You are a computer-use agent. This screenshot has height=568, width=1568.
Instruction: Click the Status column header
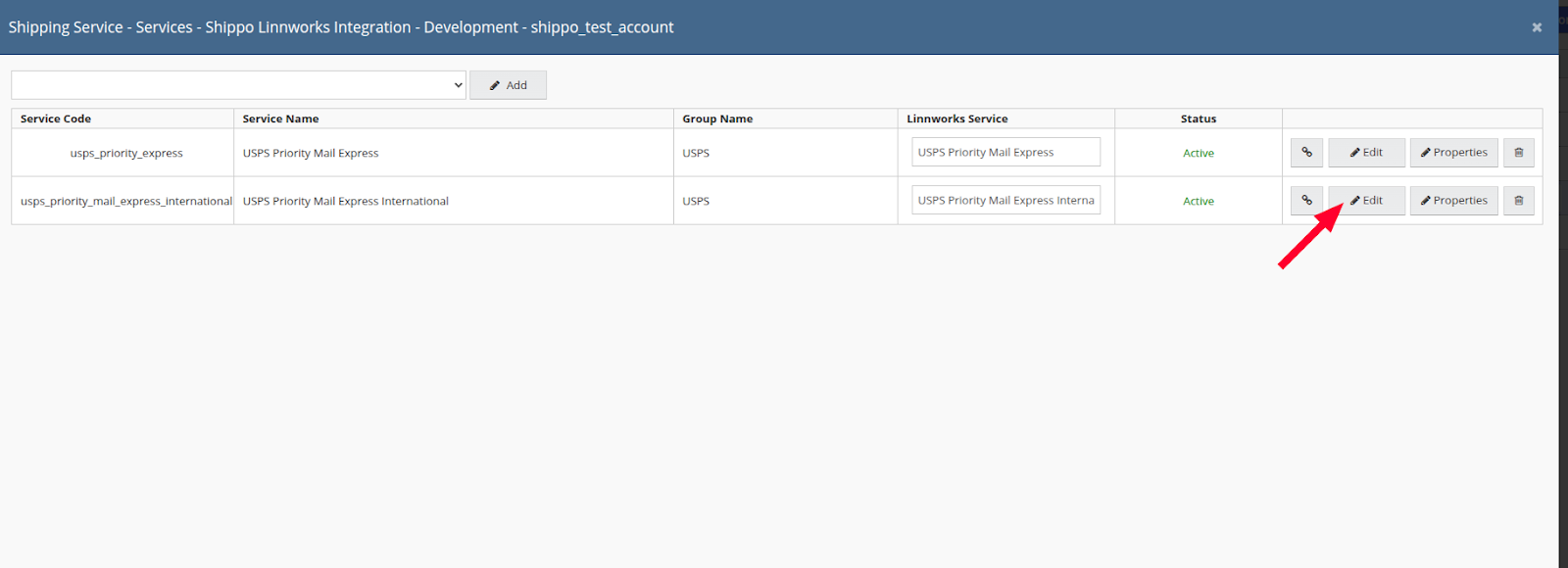click(1198, 118)
